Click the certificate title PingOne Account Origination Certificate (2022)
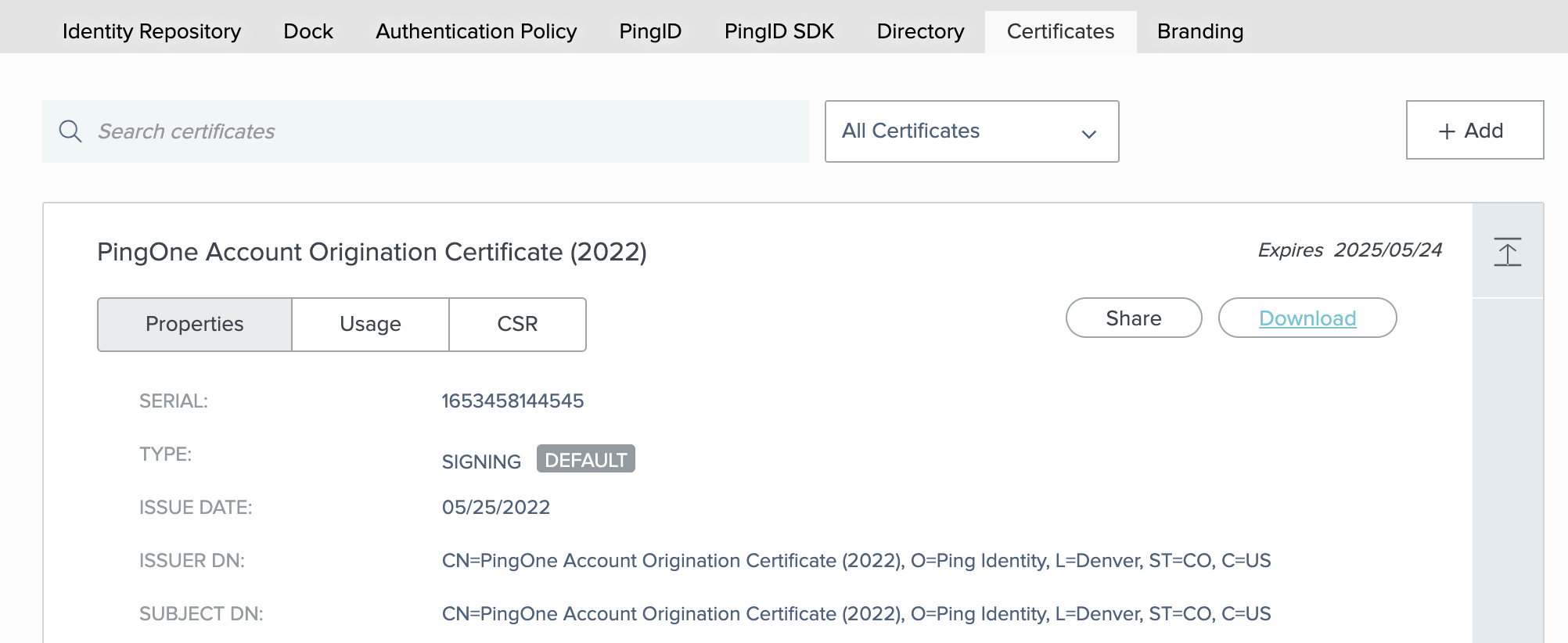Screen dimensions: 1568x643 372,252
